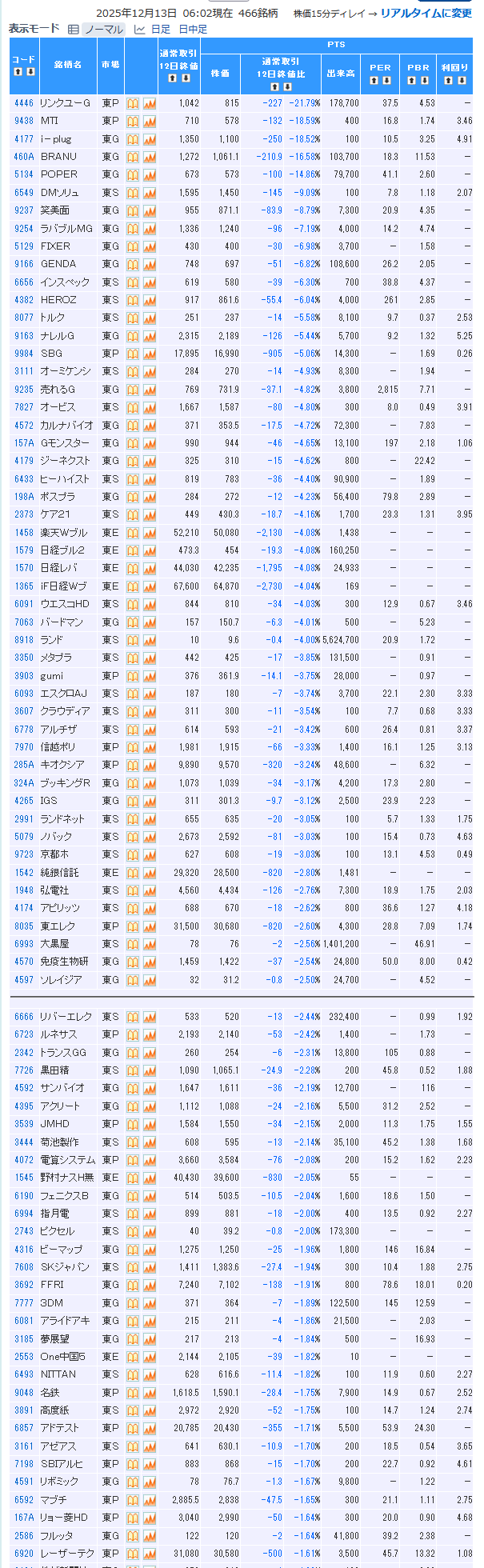Click the down sort arrow under PER
This screenshot has height=1568, width=484.
(x=386, y=79)
